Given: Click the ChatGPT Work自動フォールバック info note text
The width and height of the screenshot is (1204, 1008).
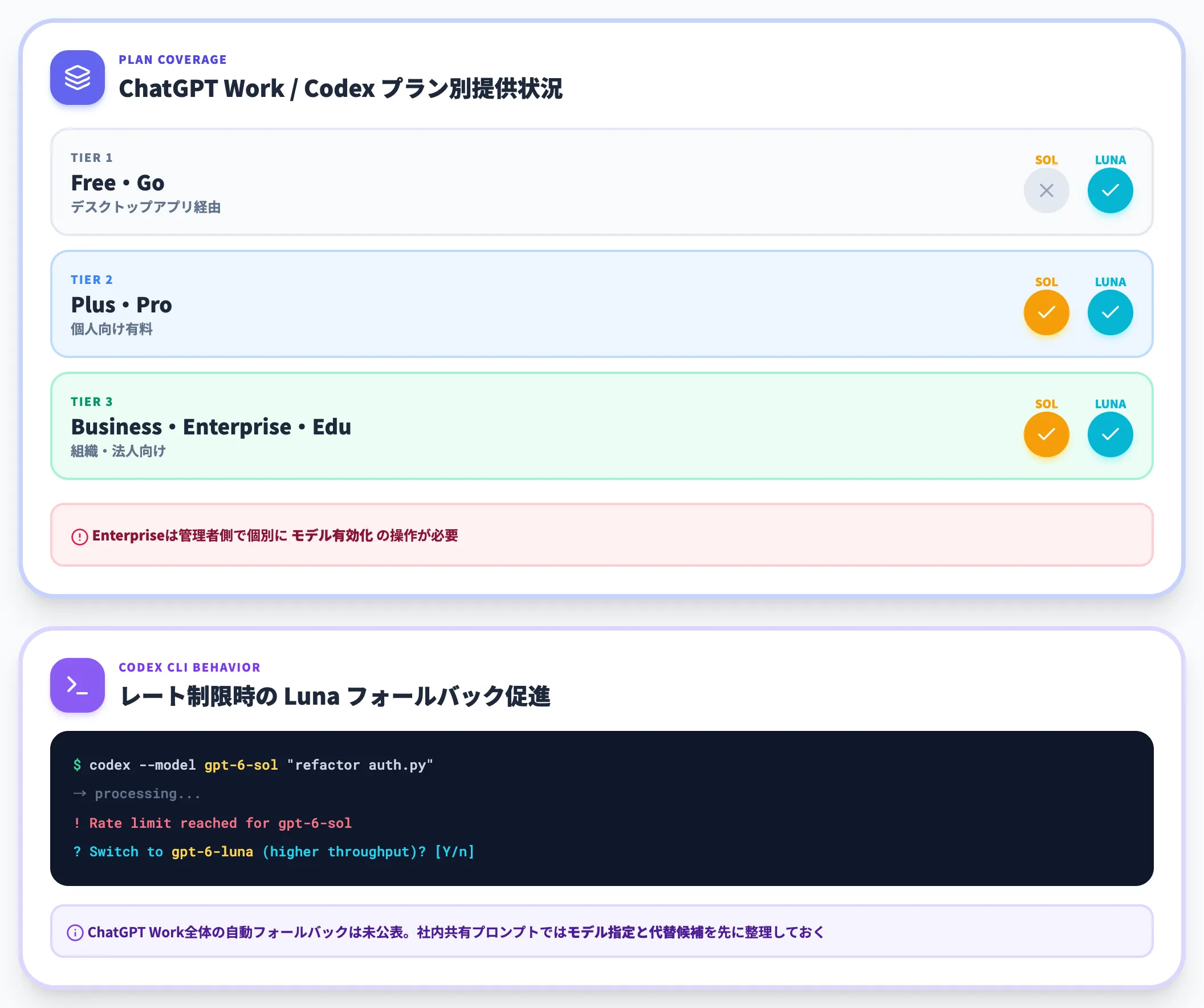Looking at the screenshot, I should [x=456, y=933].
